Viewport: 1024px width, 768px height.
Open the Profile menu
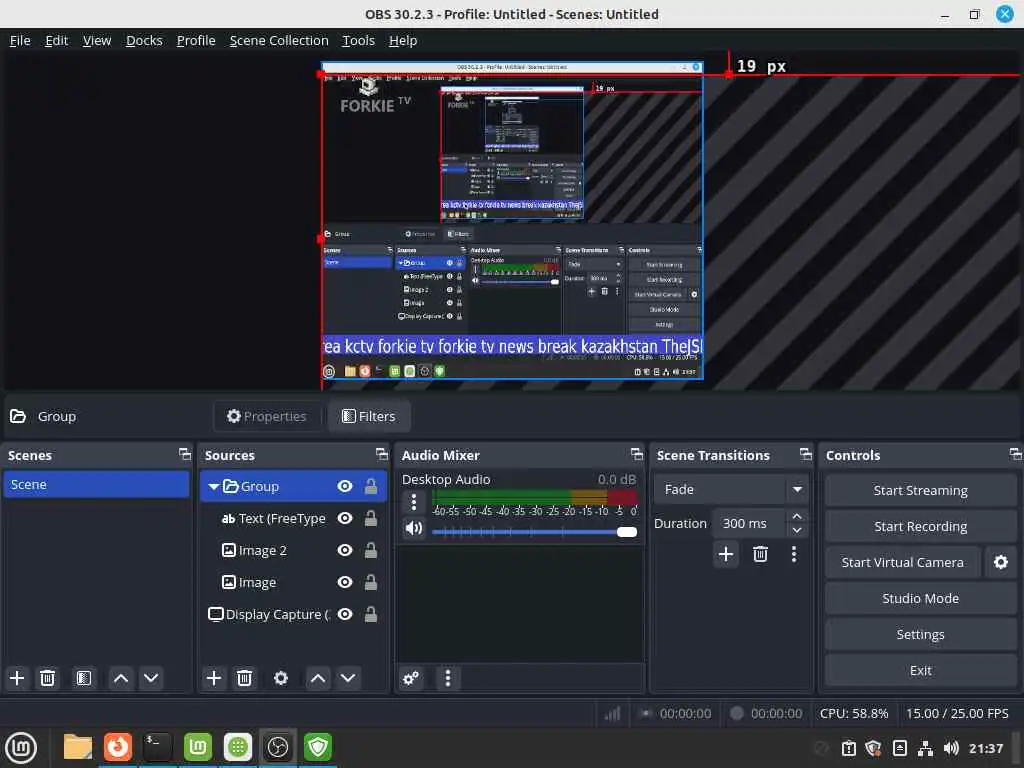click(x=196, y=40)
